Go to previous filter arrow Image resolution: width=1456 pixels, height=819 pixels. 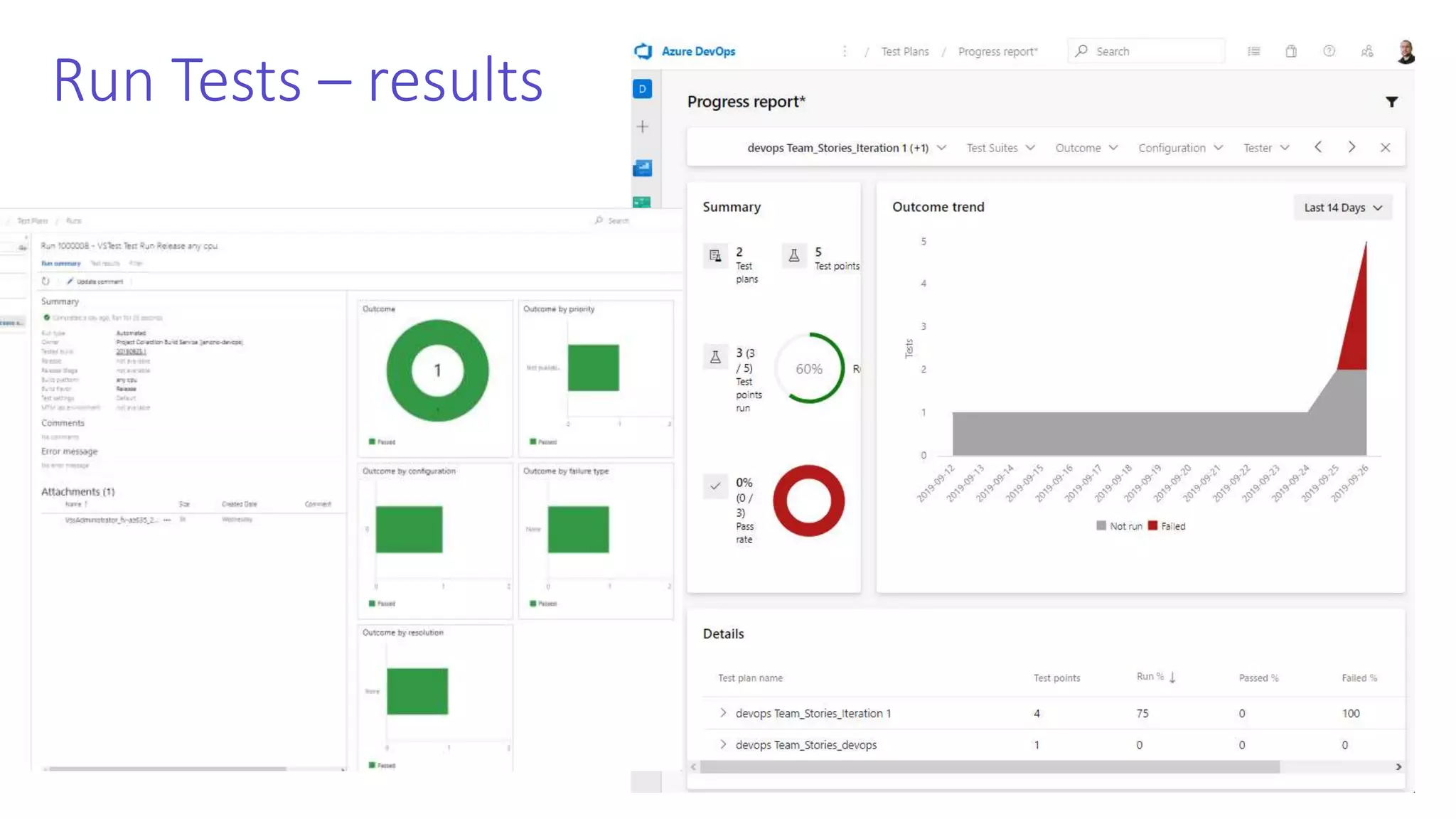[x=1318, y=147]
